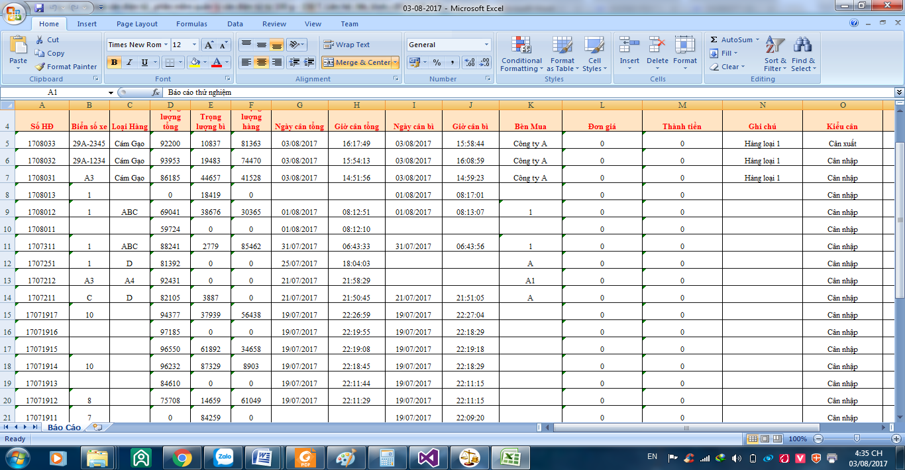Open the font name dropdown
905x470 pixels.
click(x=165, y=45)
